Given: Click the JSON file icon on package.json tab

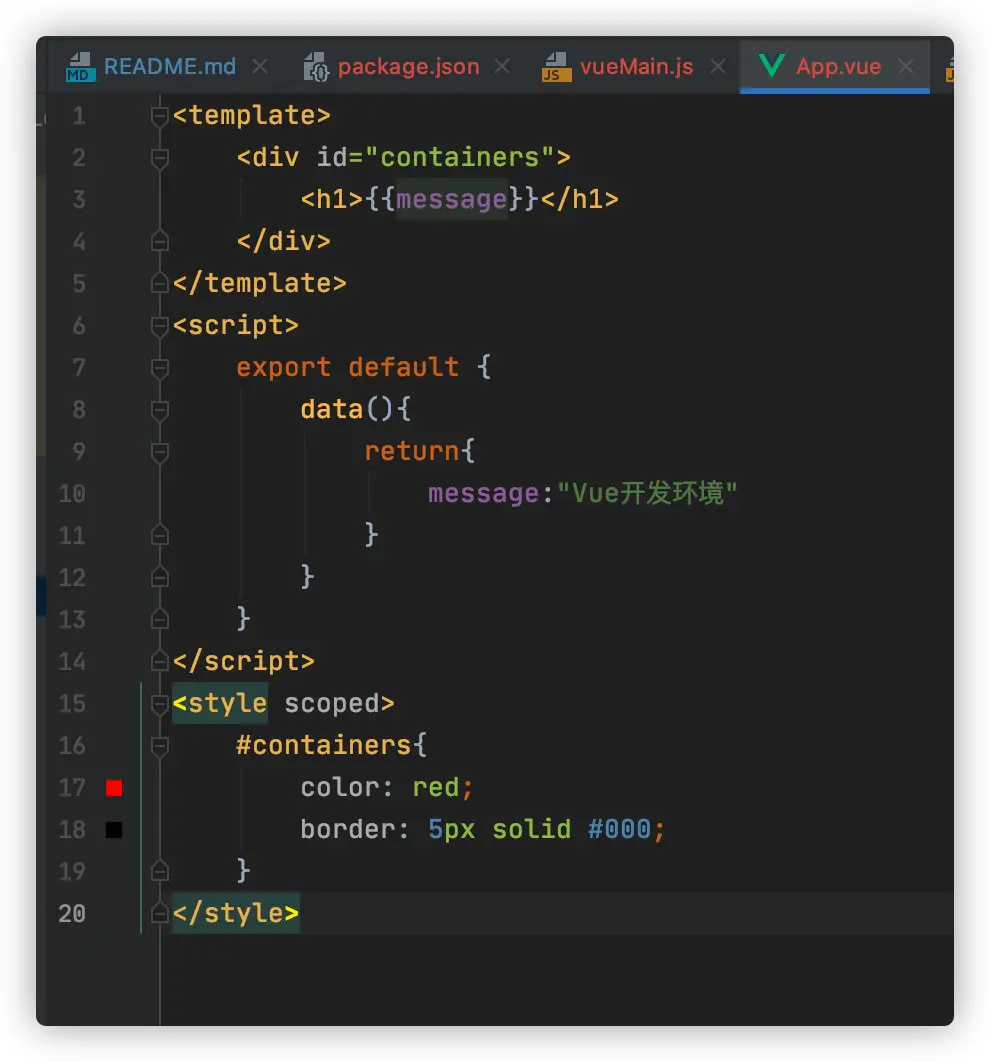Looking at the screenshot, I should click(316, 67).
